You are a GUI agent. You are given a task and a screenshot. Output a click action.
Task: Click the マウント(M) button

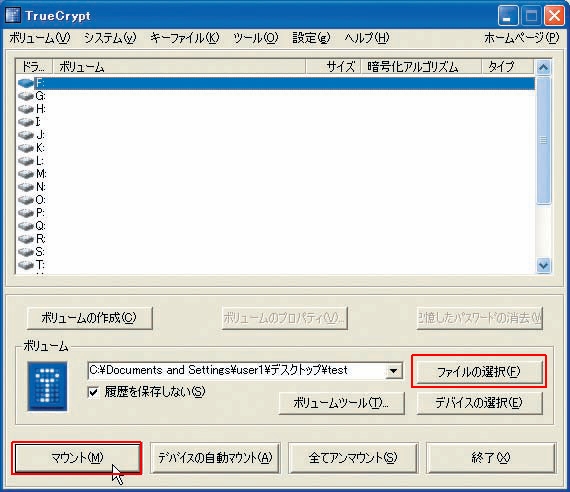[x=77, y=458]
